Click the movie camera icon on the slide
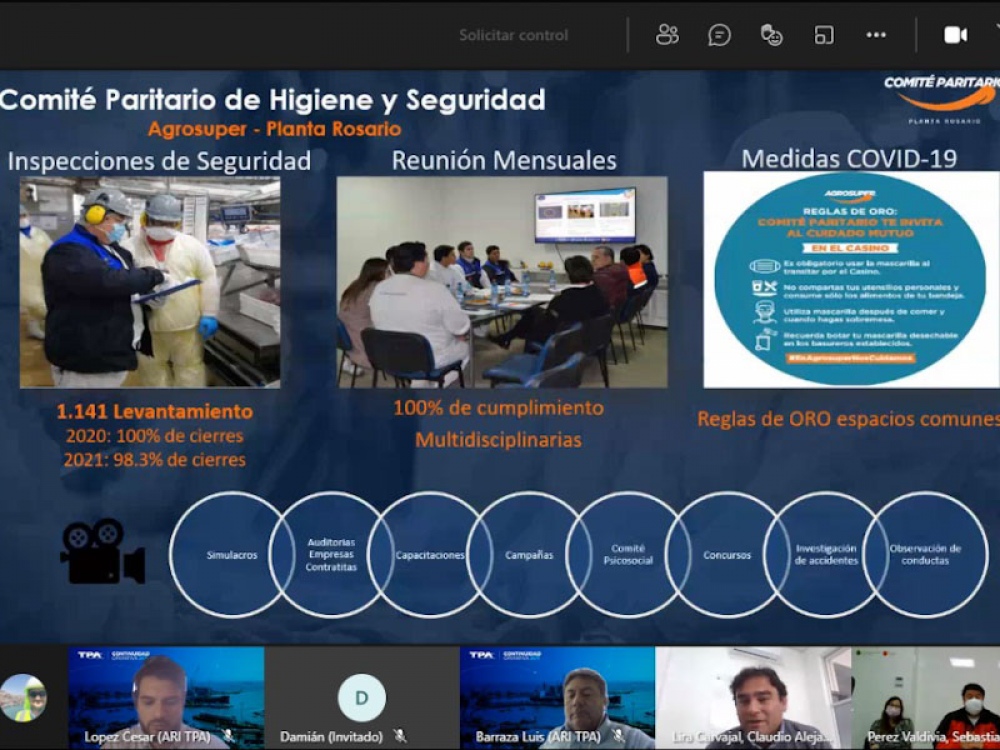1000x750 pixels. pyautogui.click(x=103, y=551)
